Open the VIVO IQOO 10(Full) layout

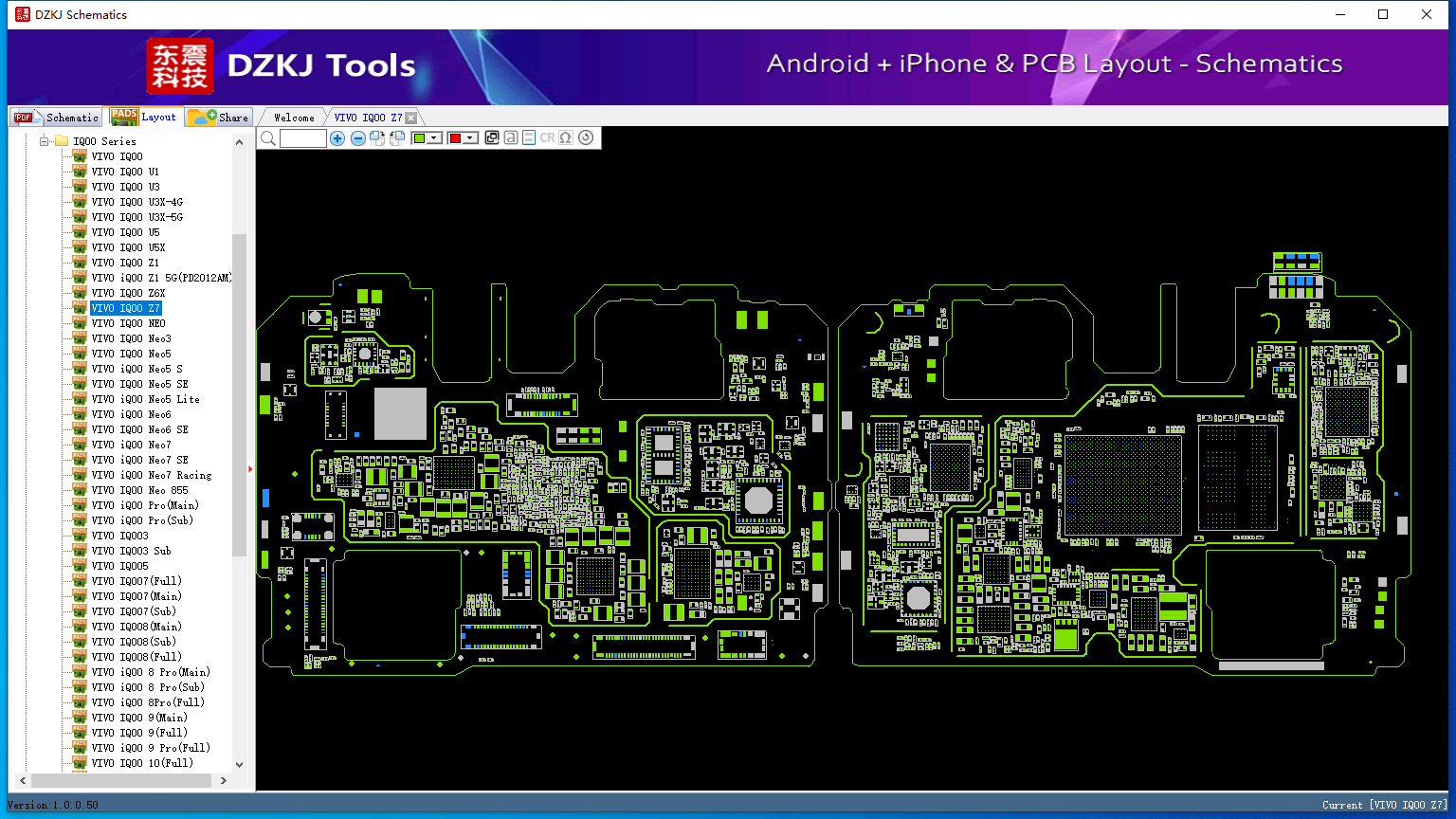point(142,763)
